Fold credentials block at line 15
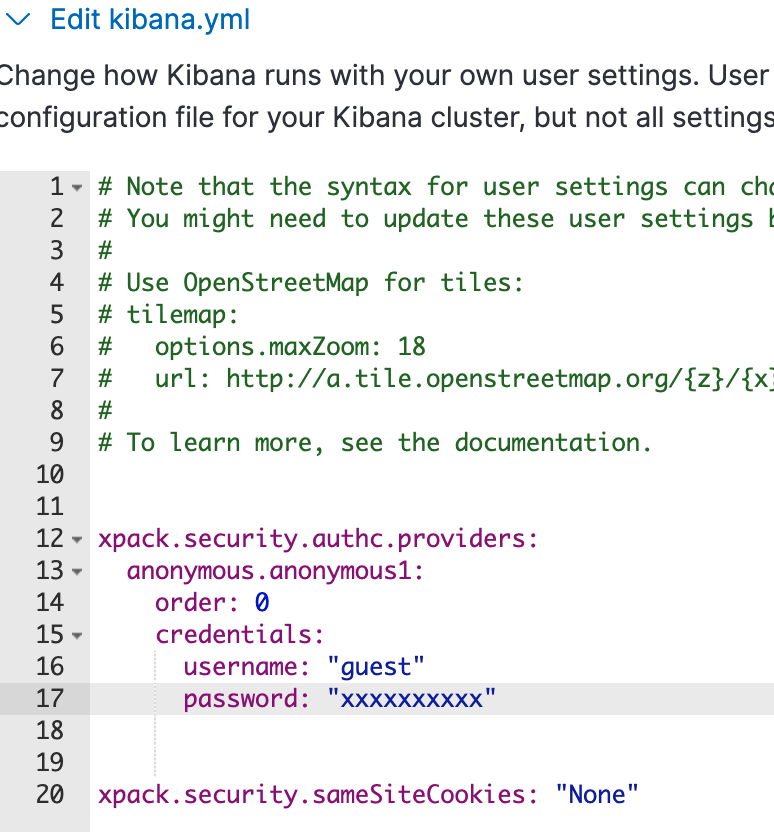Viewport: 774px width, 832px height. pos(77,635)
